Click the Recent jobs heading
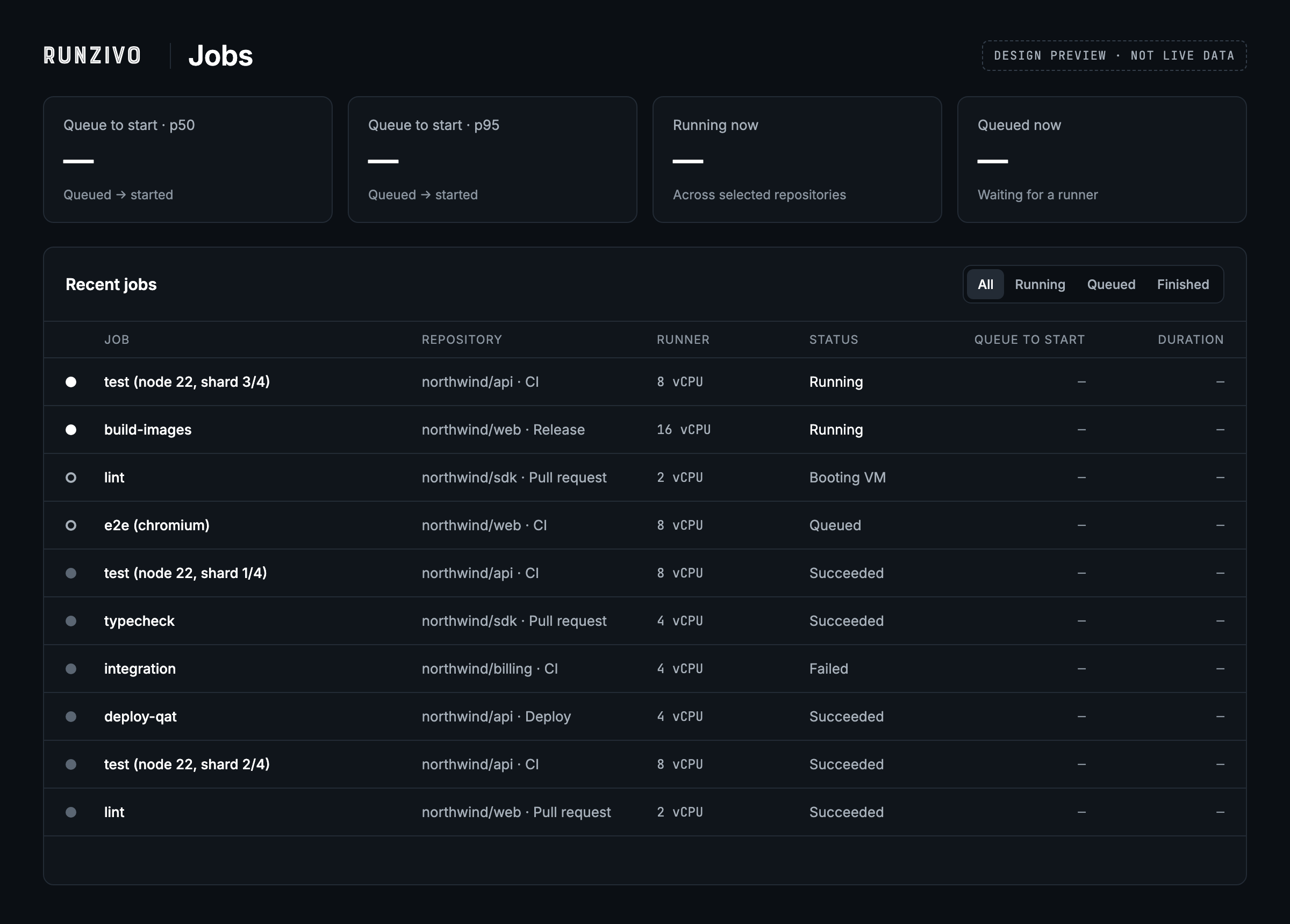This screenshot has height=924, width=1290. tap(111, 284)
